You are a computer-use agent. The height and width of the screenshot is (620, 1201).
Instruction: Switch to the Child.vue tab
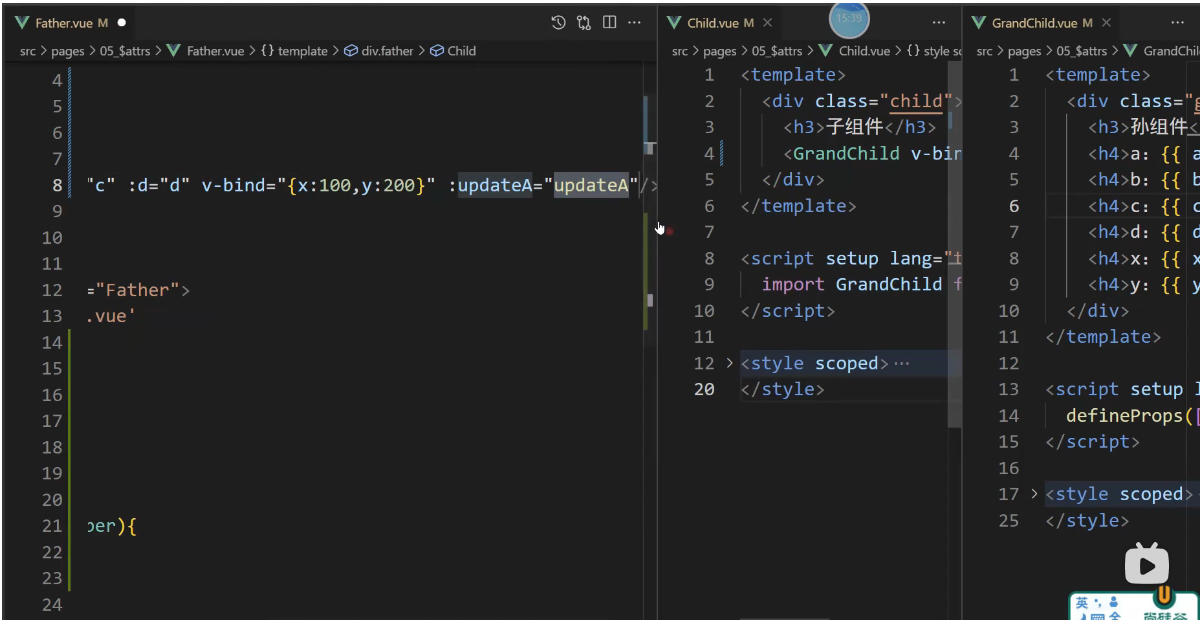coord(720,22)
